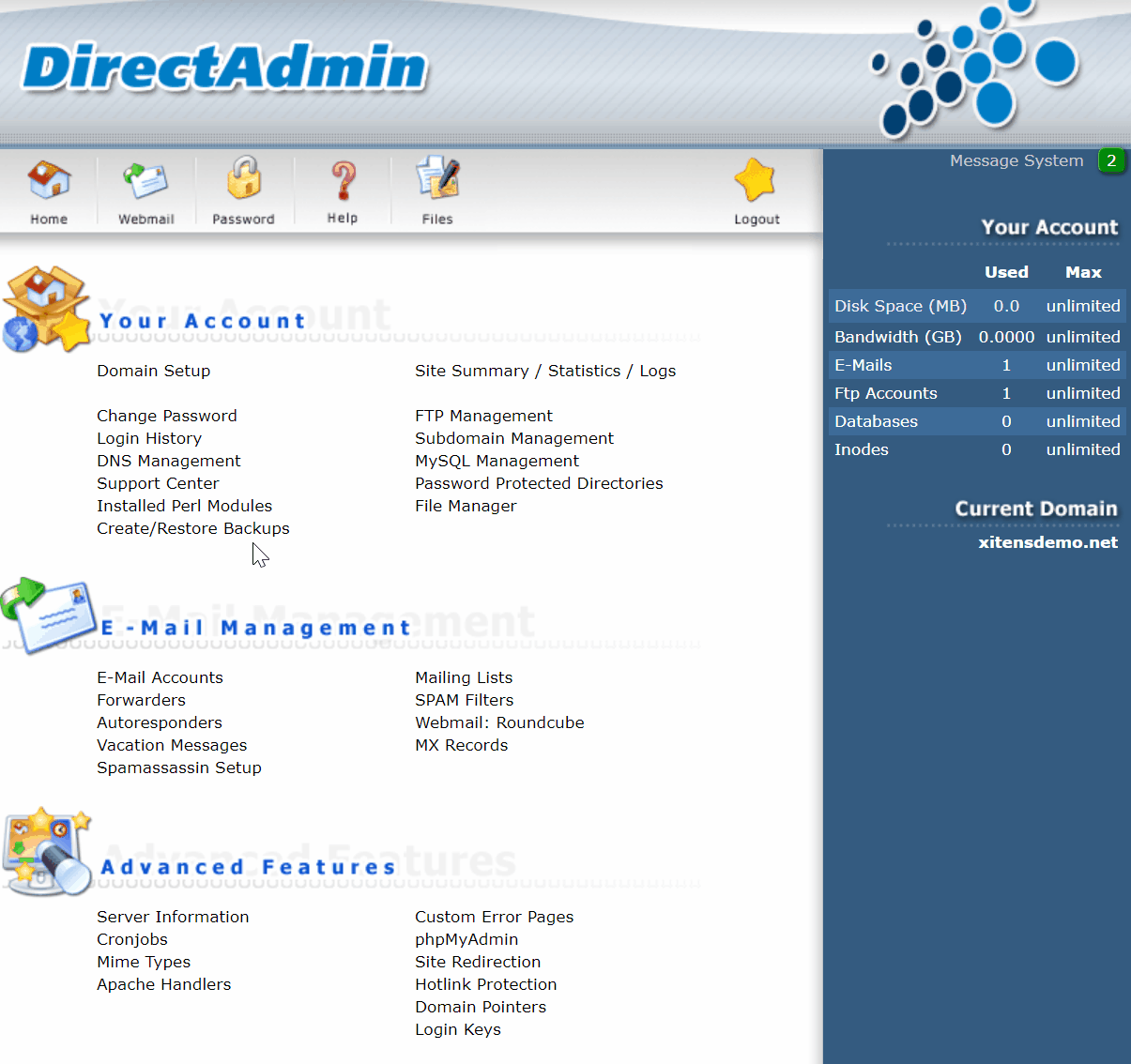1131x1064 pixels.
Task: Click the Logout toolbar label
Action: [757, 219]
